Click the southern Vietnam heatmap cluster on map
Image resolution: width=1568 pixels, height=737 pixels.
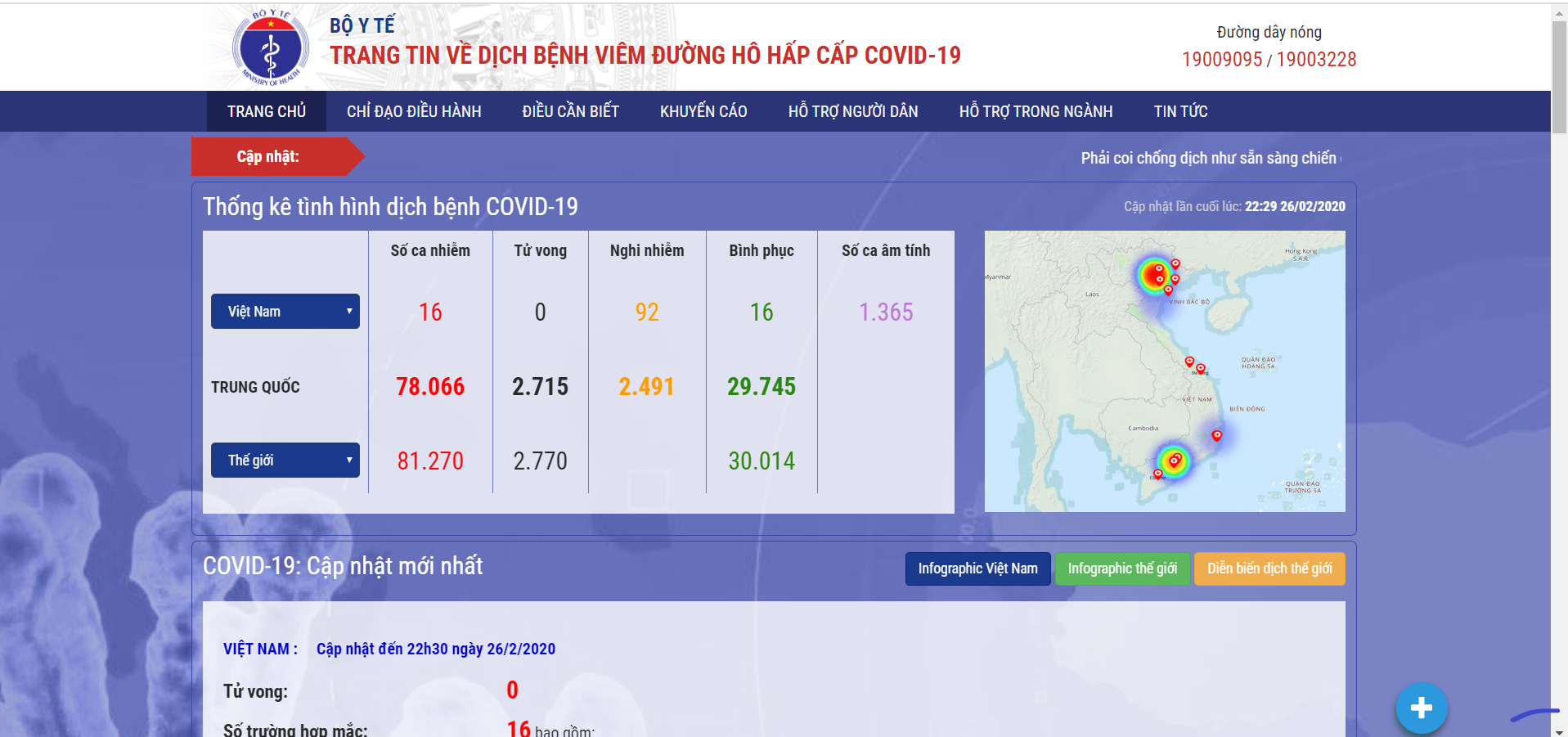[x=1173, y=461]
